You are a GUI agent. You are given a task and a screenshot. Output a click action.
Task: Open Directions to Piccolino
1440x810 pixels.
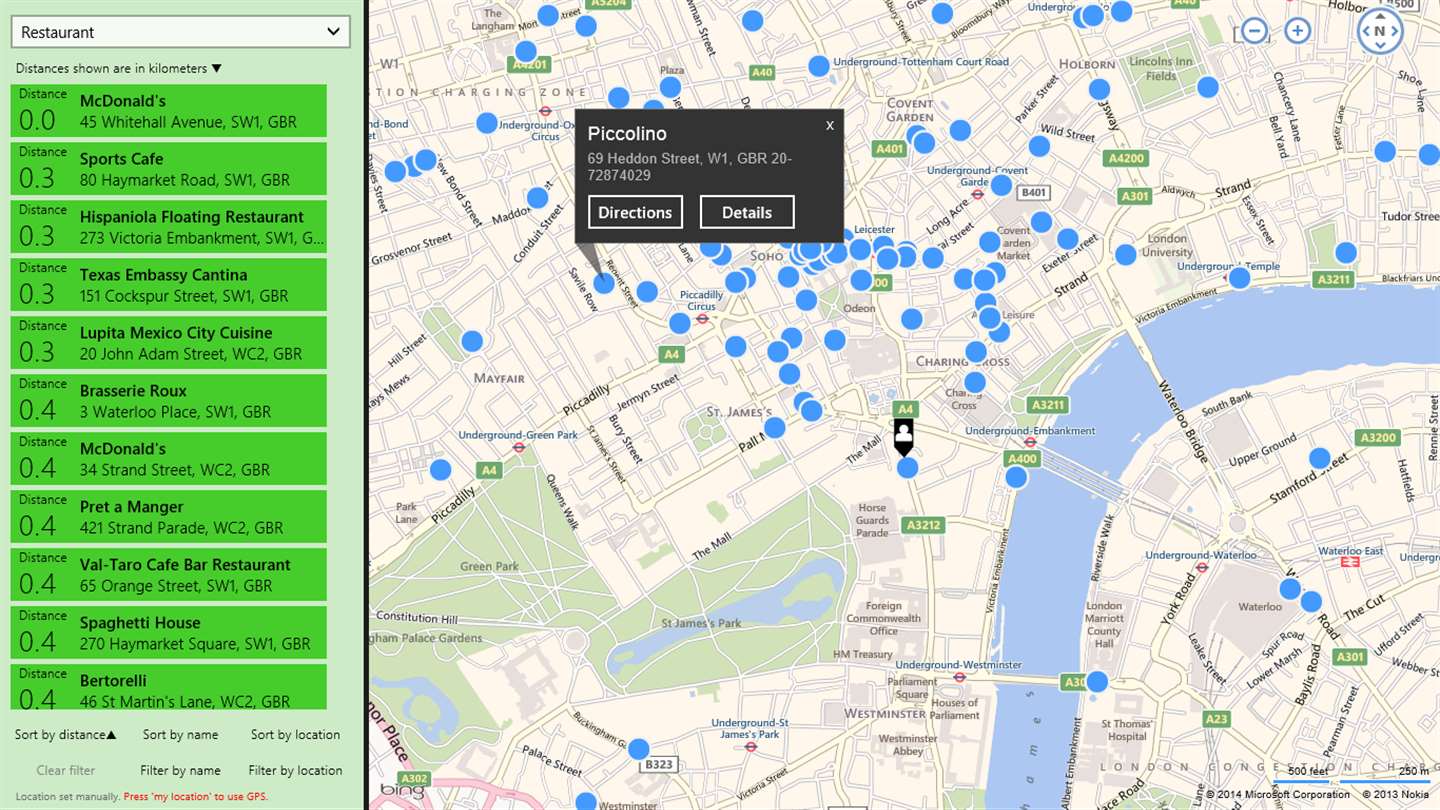point(635,212)
